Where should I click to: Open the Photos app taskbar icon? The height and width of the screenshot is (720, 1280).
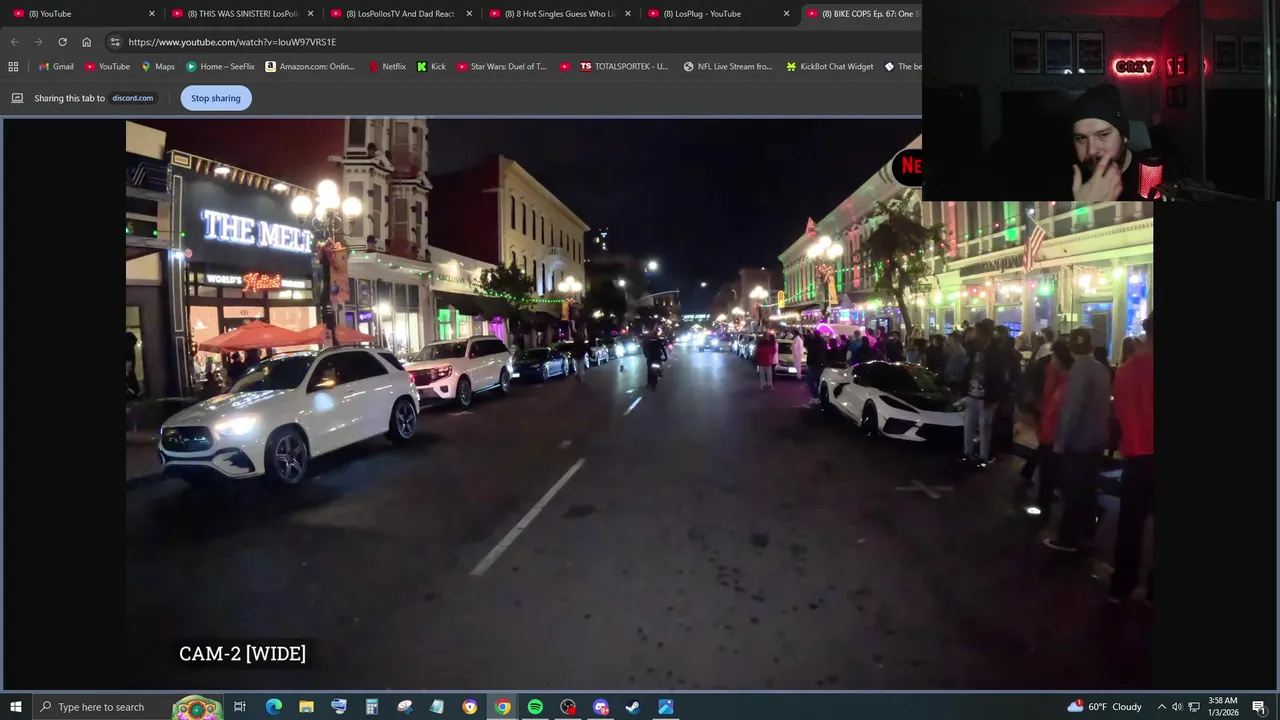click(665, 707)
